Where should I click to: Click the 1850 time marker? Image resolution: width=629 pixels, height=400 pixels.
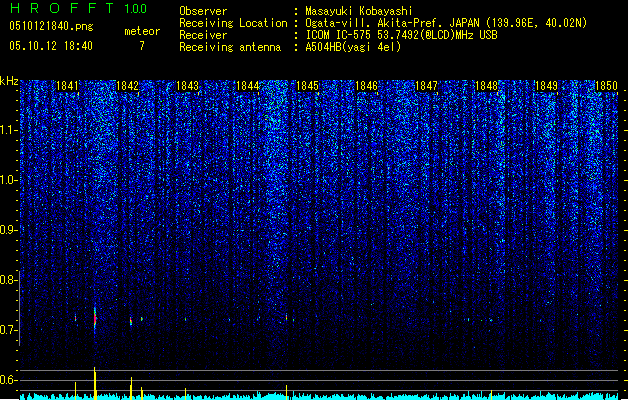pos(606,86)
